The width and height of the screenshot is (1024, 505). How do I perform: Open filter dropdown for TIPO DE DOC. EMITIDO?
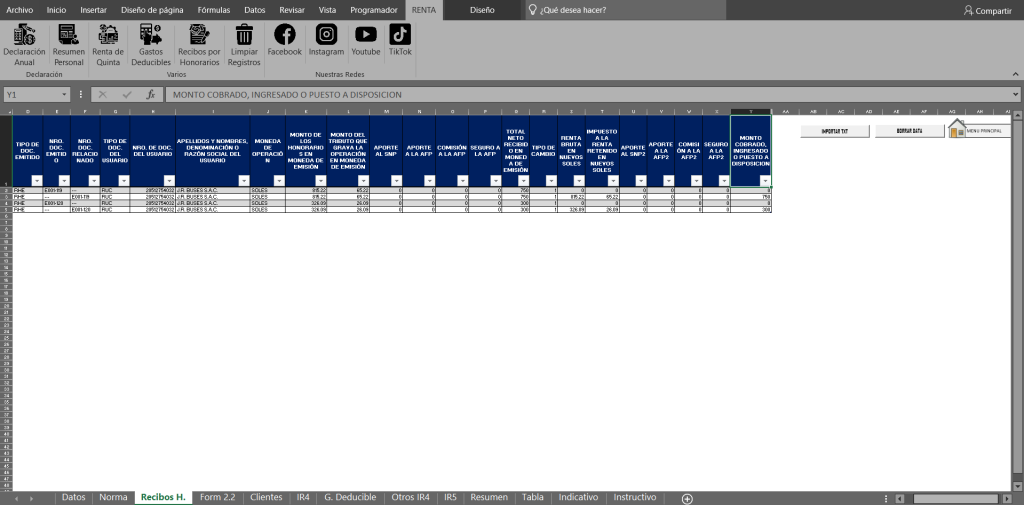tap(37, 181)
